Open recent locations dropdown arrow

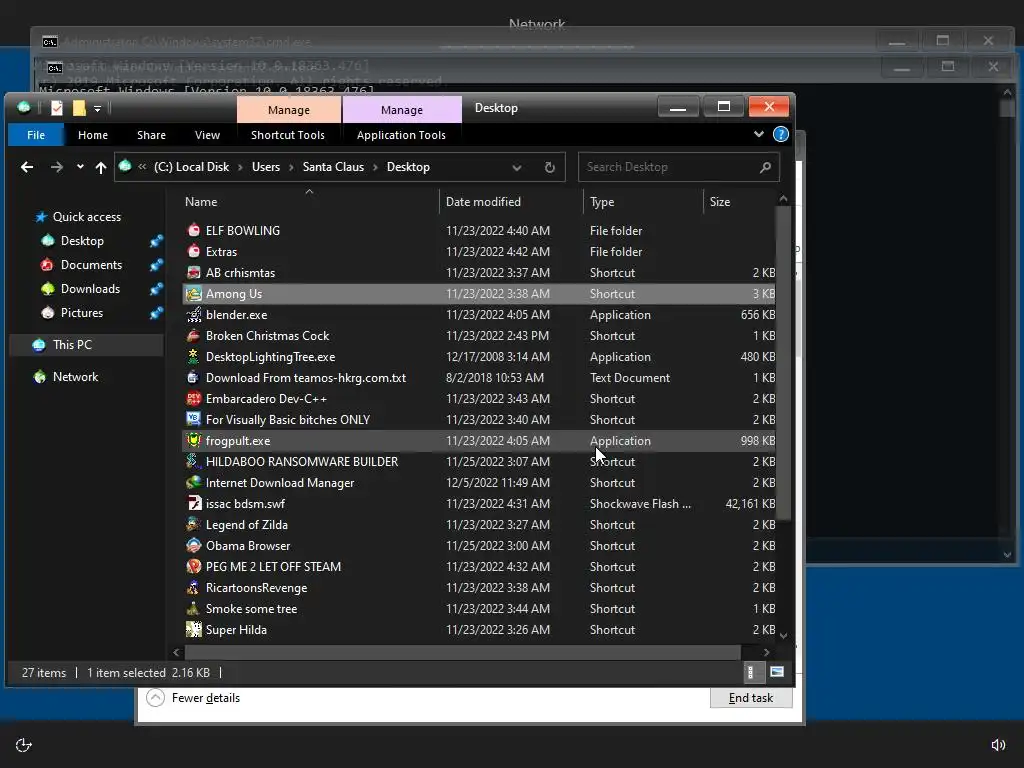(80, 167)
